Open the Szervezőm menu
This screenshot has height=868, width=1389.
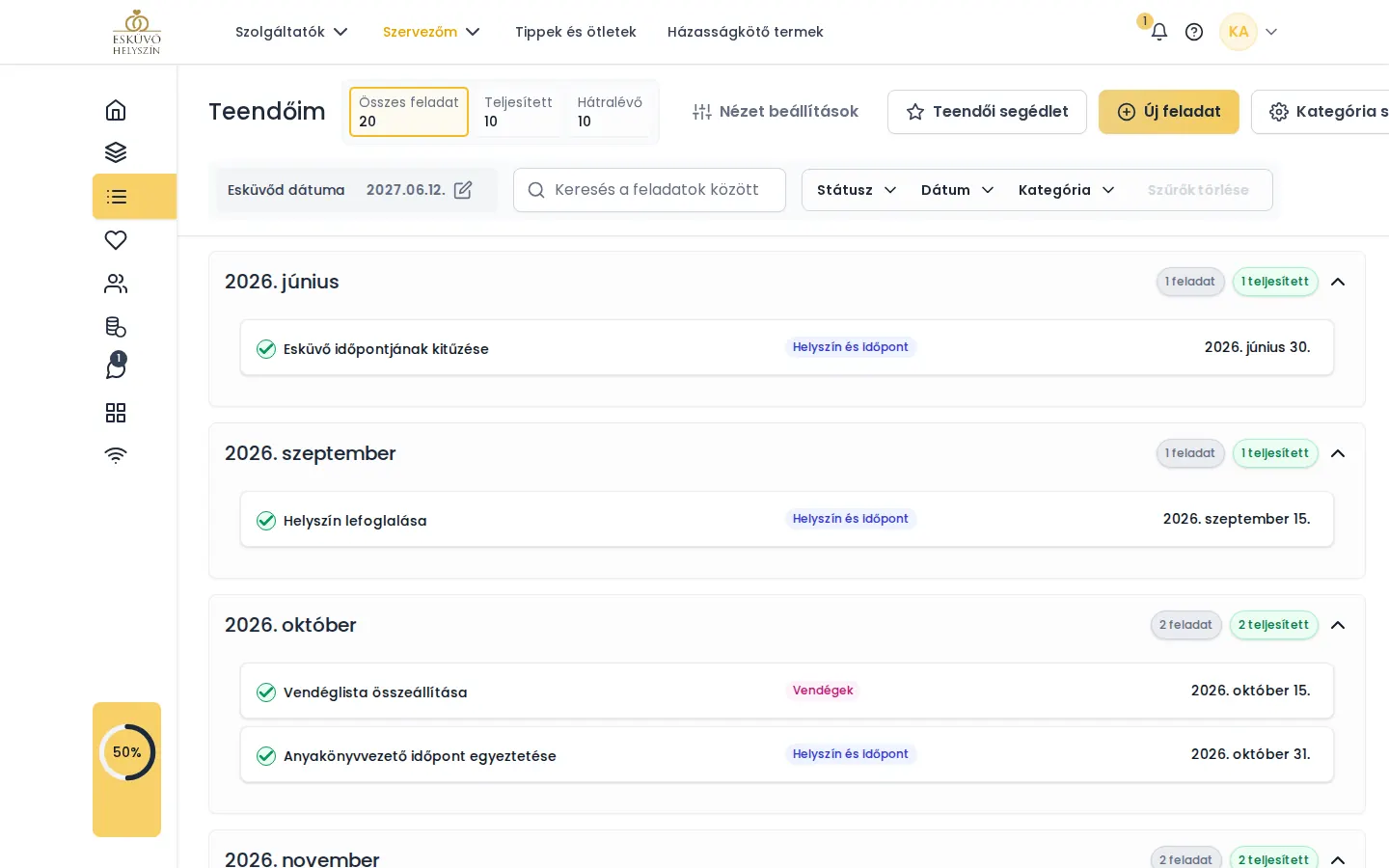431,32
